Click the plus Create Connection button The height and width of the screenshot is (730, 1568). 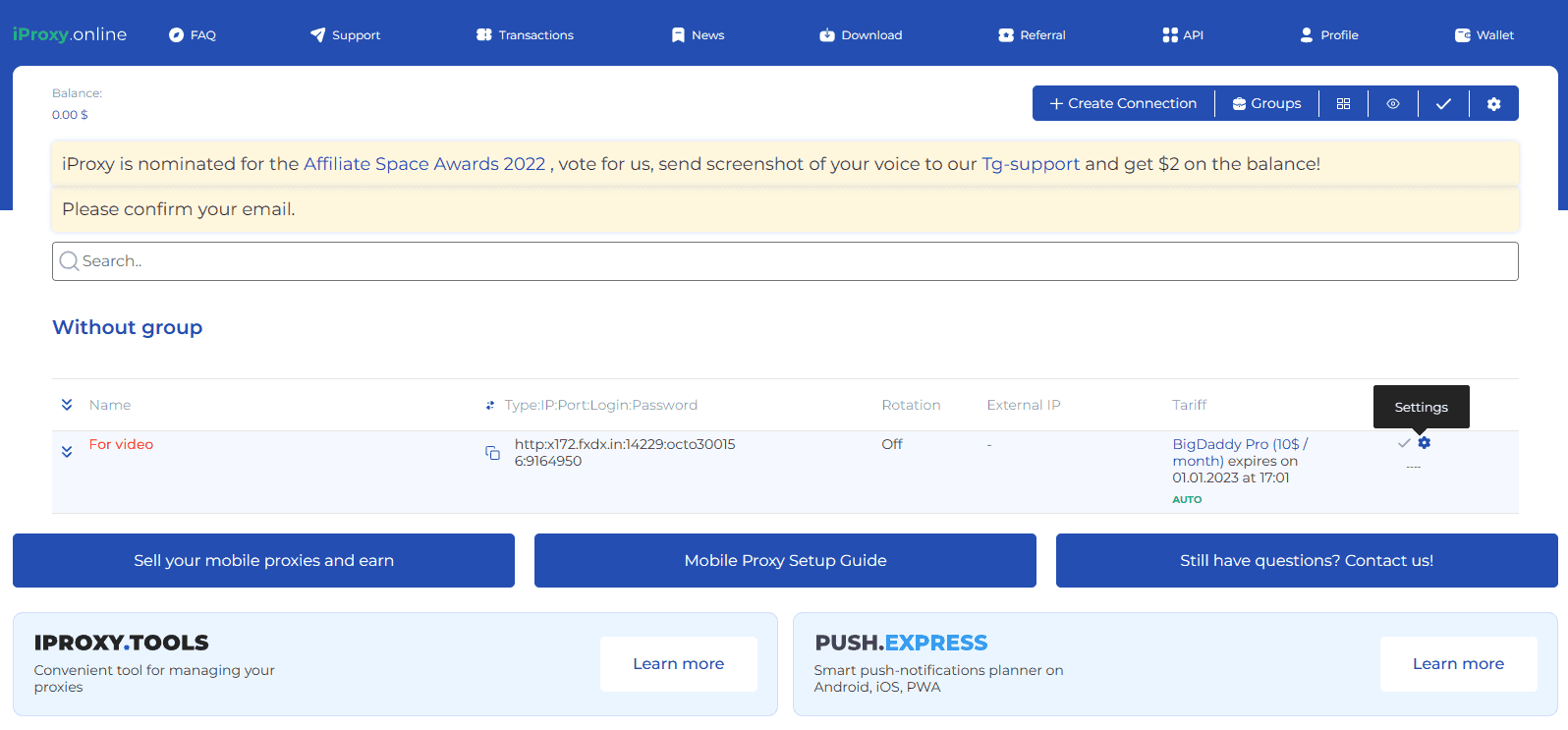1123,103
